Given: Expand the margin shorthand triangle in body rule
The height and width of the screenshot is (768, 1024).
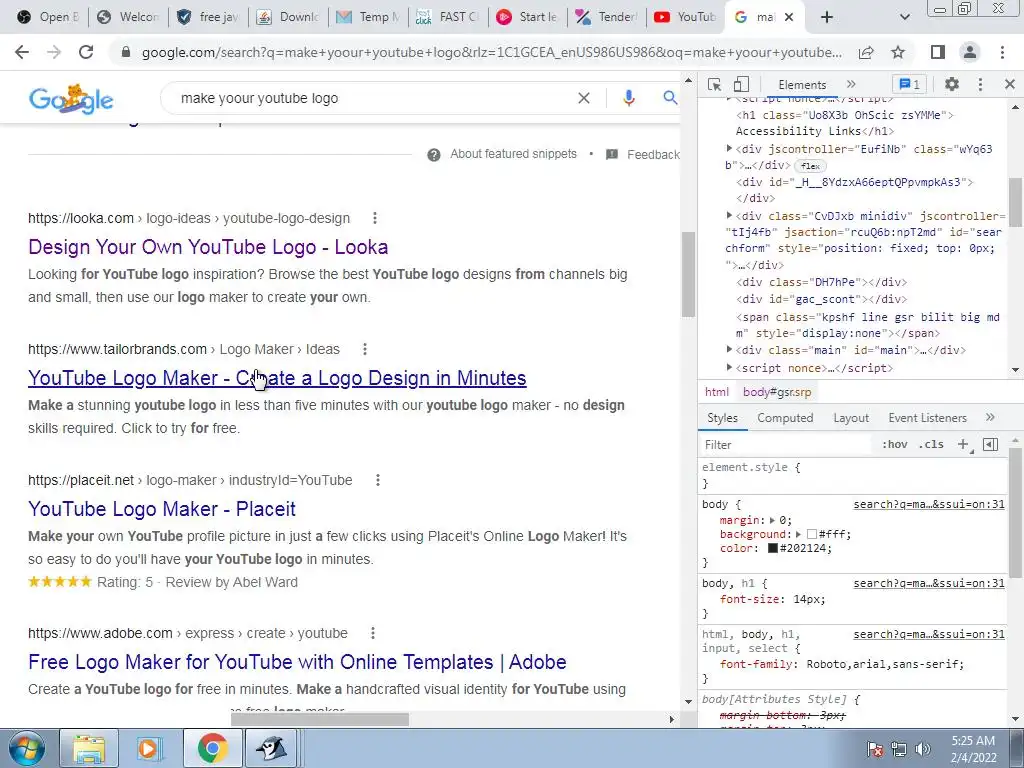Looking at the screenshot, I should pos(772,520).
